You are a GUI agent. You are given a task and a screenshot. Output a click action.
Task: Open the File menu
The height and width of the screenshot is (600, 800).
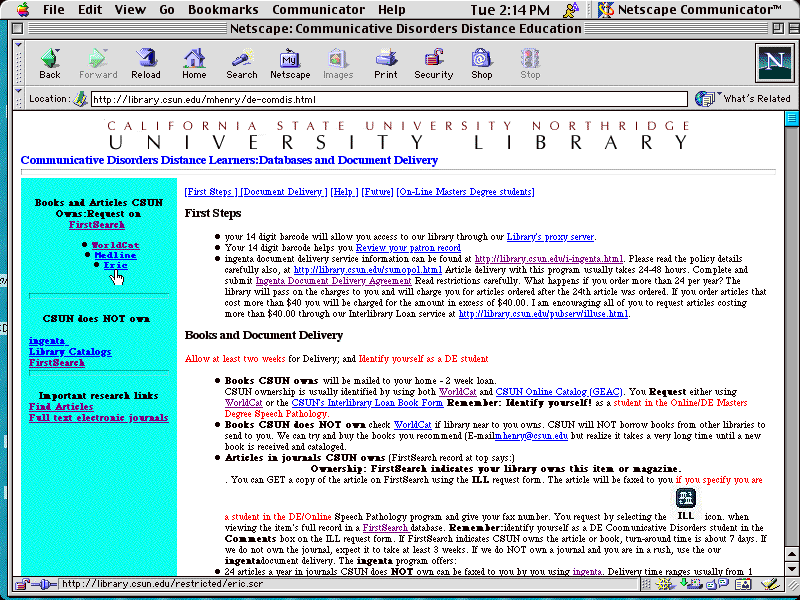click(54, 9)
